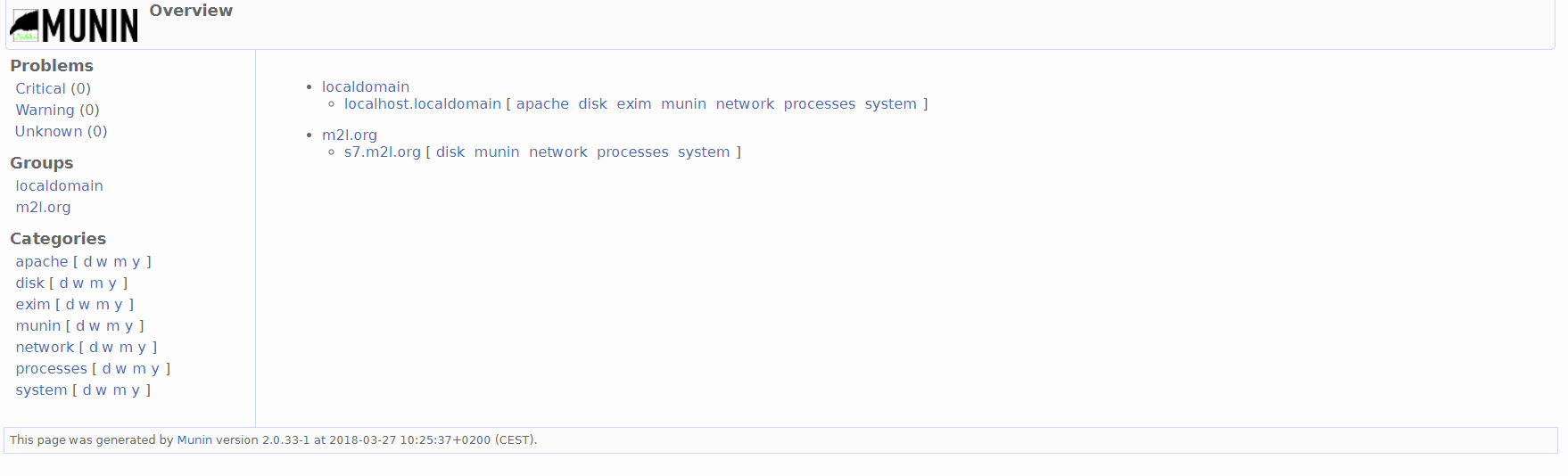Open system graphs for s7.m2l.org

click(x=703, y=152)
